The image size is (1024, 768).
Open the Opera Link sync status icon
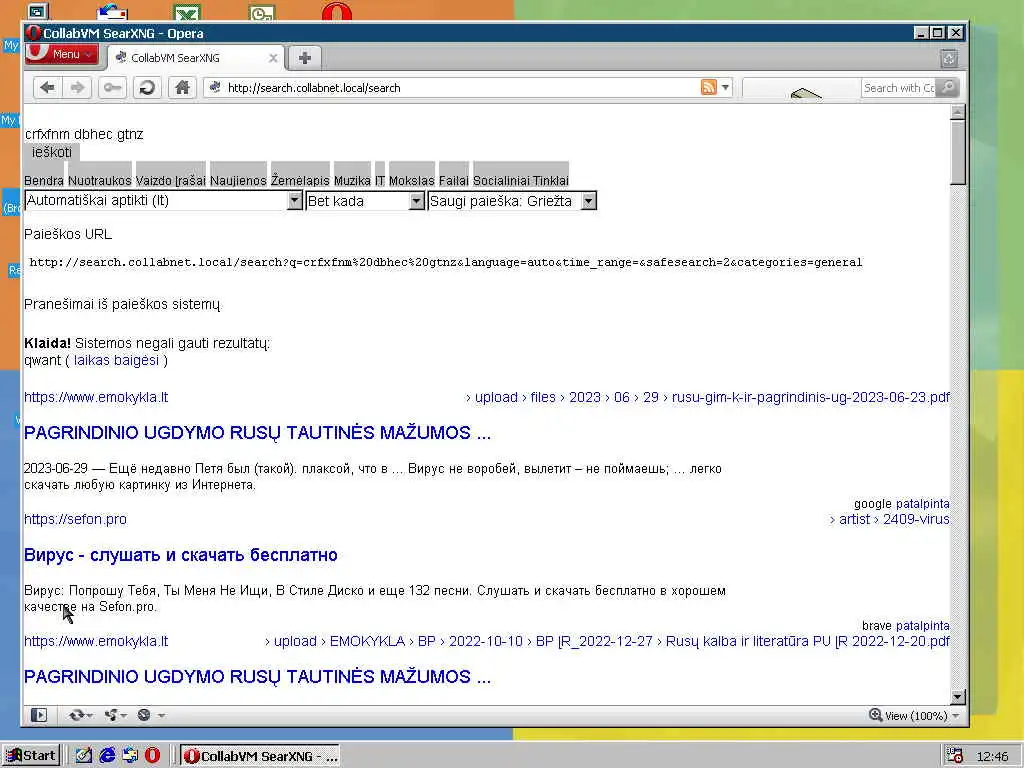[76, 715]
